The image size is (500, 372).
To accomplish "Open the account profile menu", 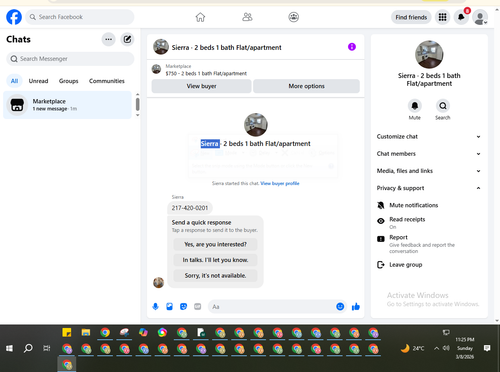I will click(480, 17).
